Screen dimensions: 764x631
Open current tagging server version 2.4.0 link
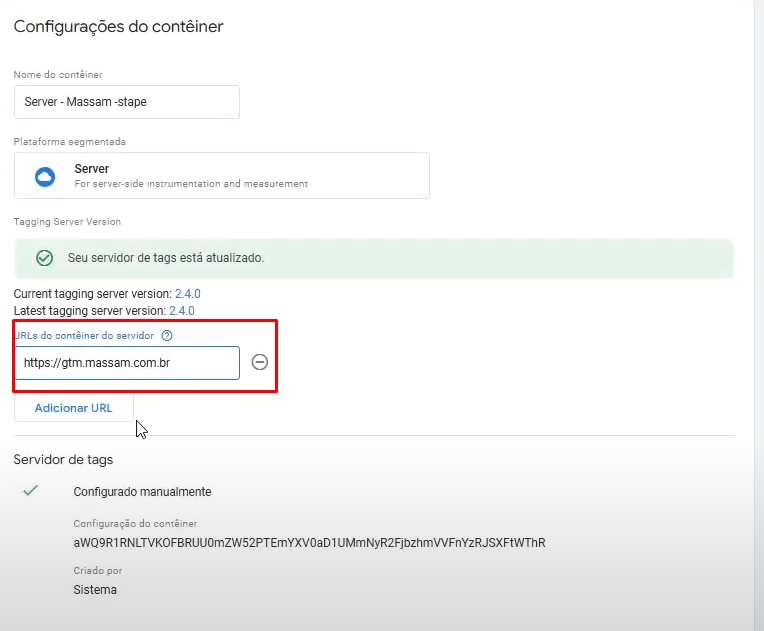(x=188, y=294)
